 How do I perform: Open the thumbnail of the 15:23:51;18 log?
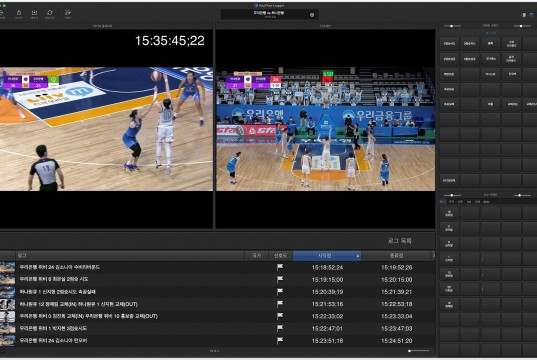pyautogui.click(x=7, y=340)
